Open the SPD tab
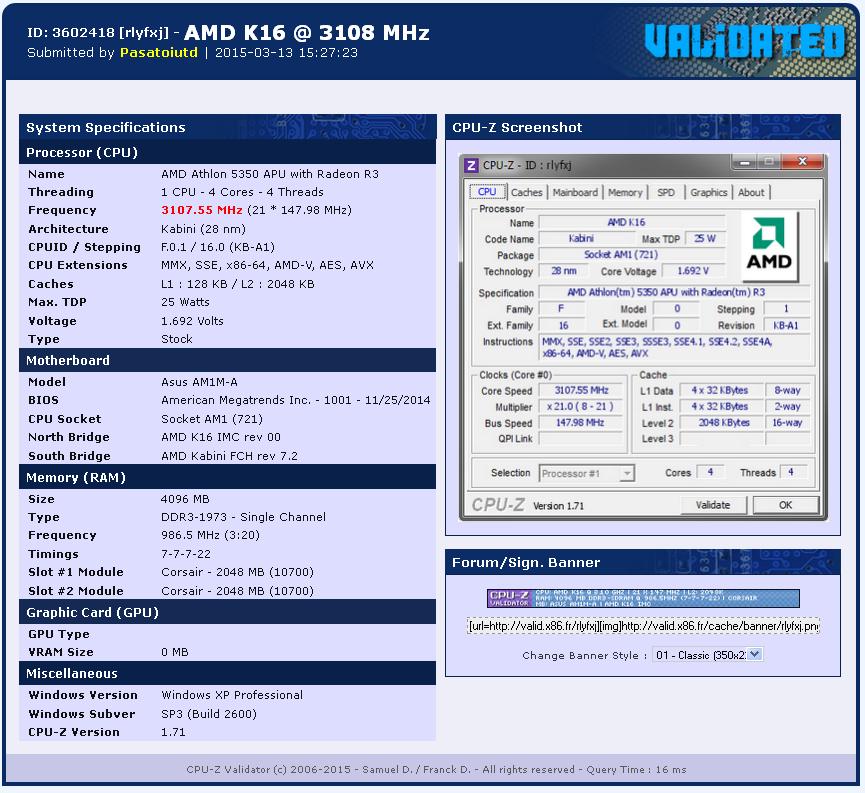The width and height of the screenshot is (865, 793). point(666,192)
